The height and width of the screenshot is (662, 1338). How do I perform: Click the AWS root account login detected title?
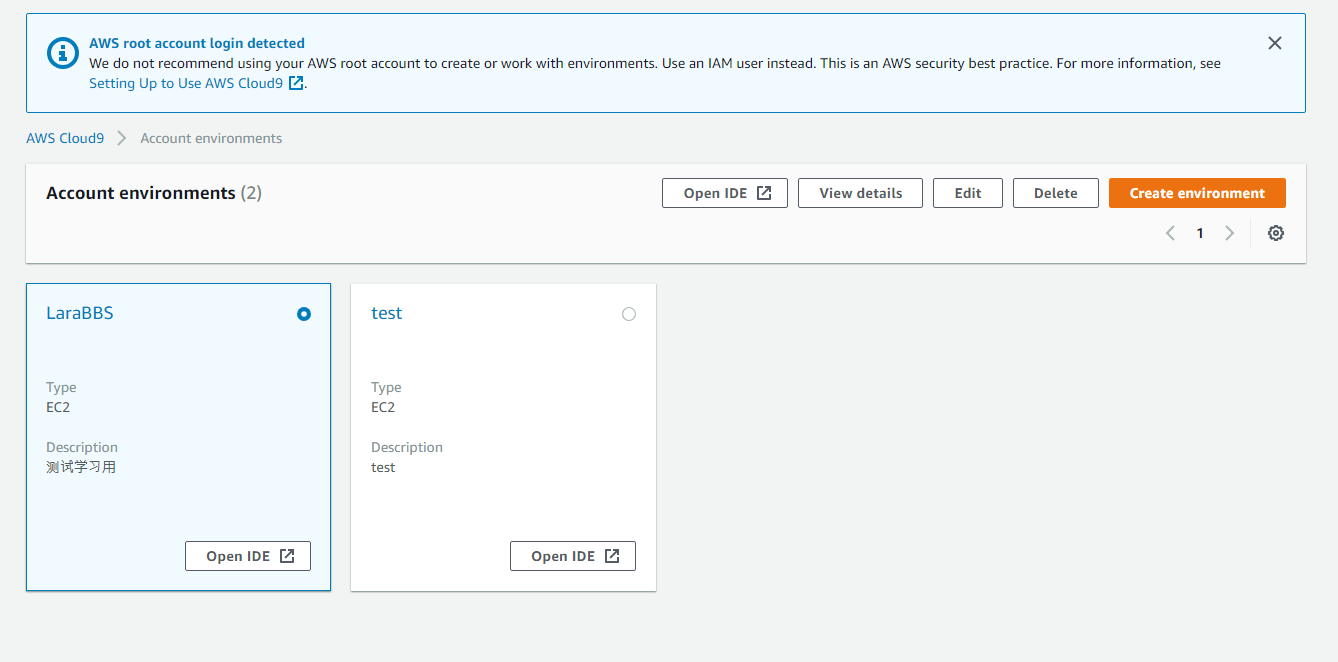[197, 43]
